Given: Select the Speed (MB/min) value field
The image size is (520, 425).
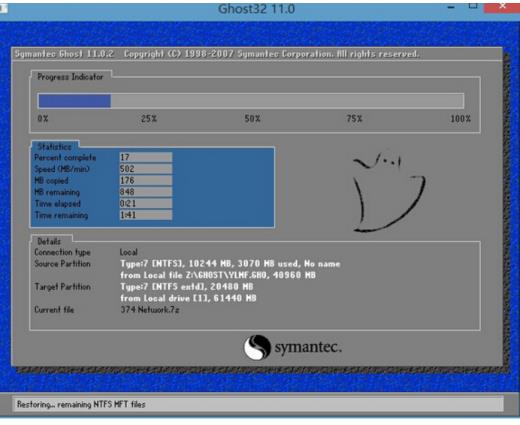Looking at the screenshot, I should [x=146, y=169].
